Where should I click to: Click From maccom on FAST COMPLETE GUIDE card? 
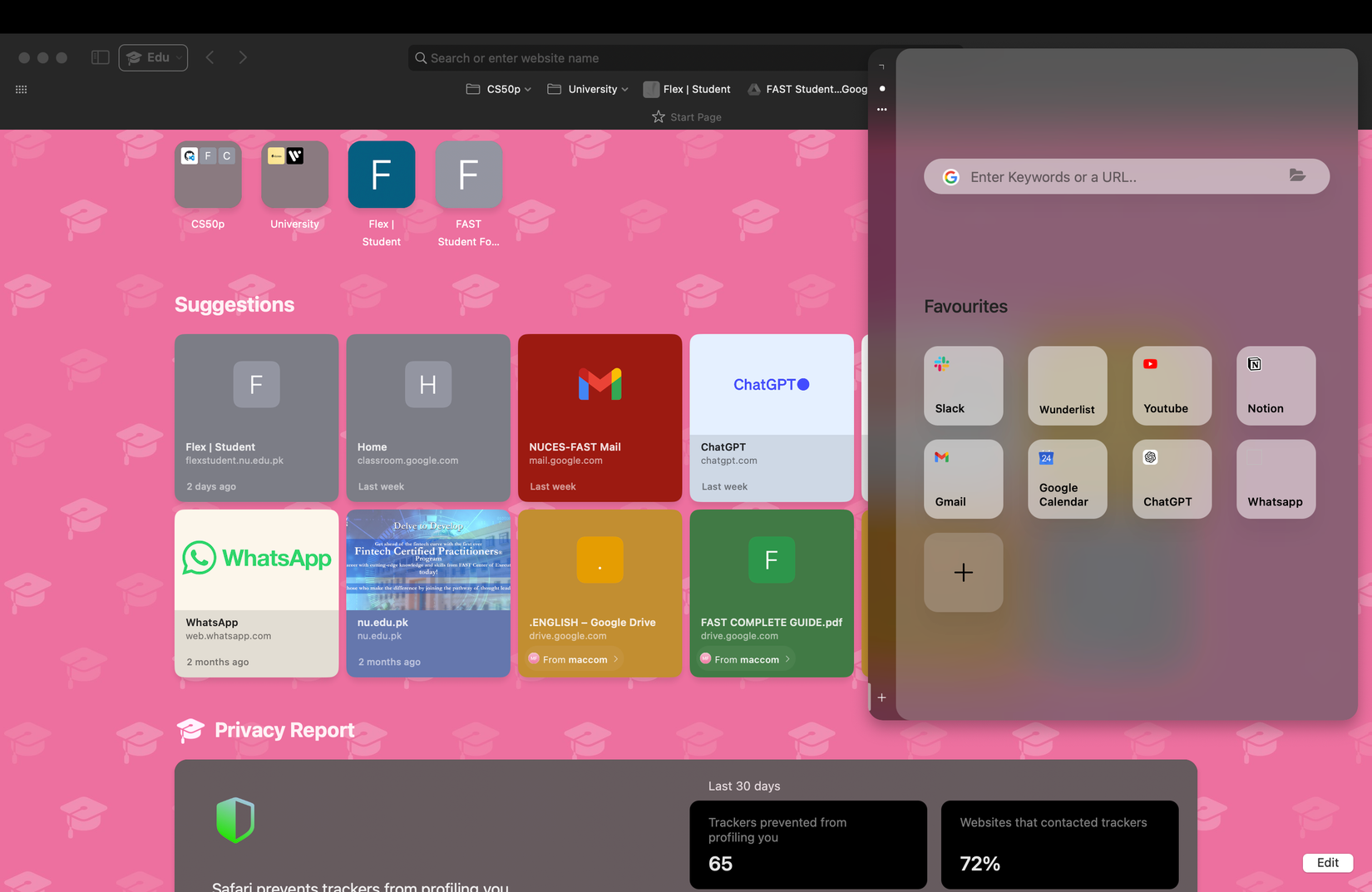[746, 659]
